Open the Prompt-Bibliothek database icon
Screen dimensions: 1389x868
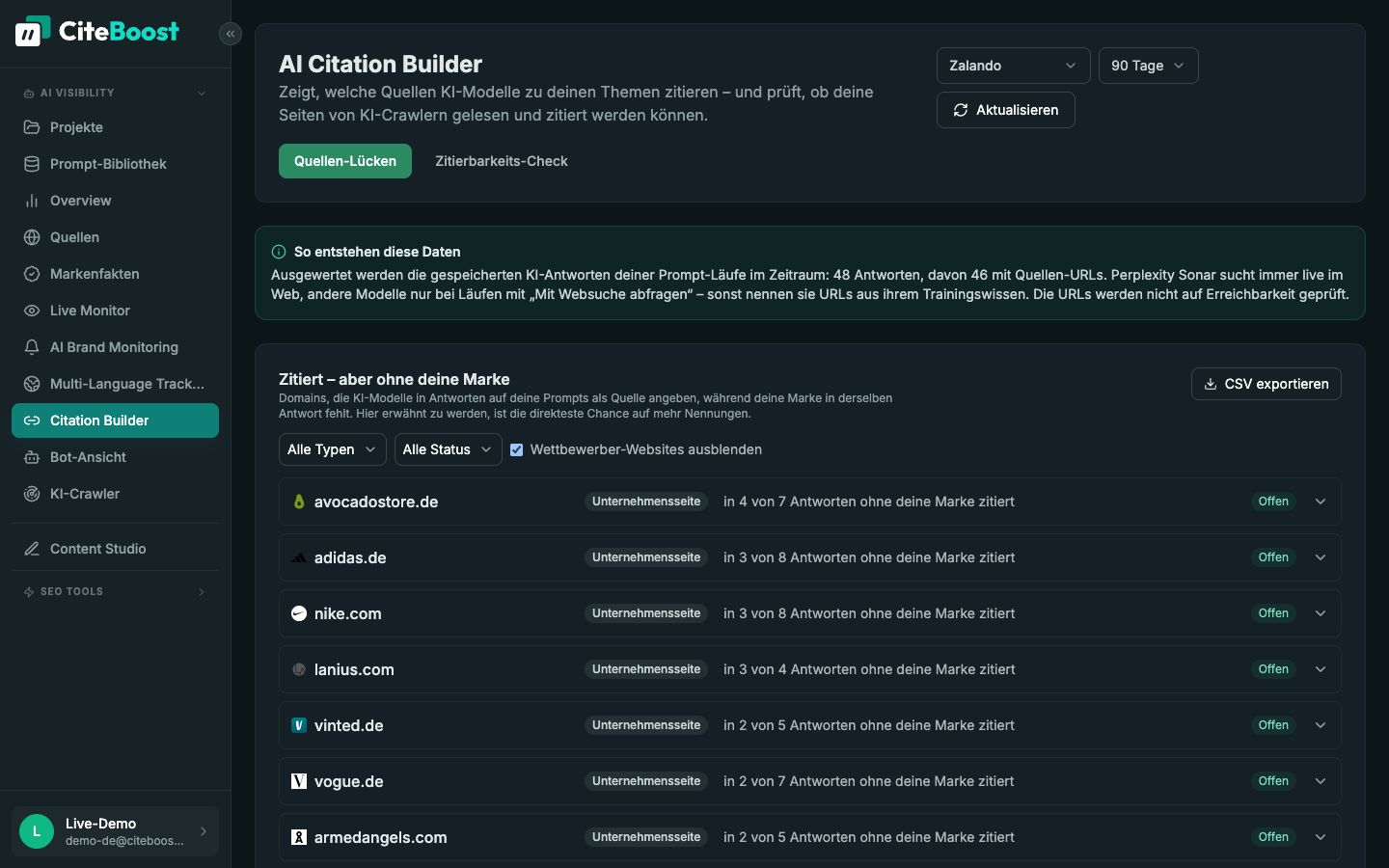tap(32, 164)
